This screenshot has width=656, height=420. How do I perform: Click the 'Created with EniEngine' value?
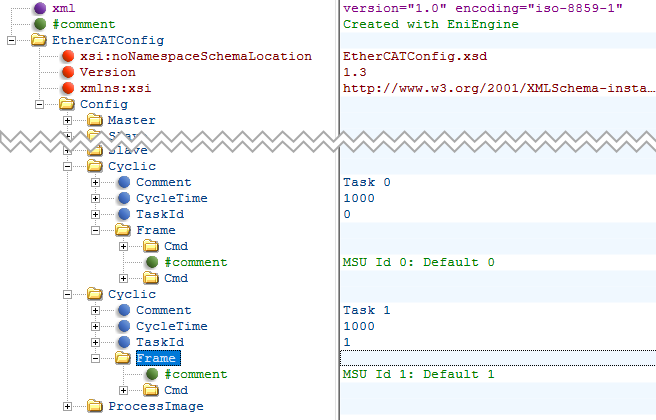(x=430, y=24)
